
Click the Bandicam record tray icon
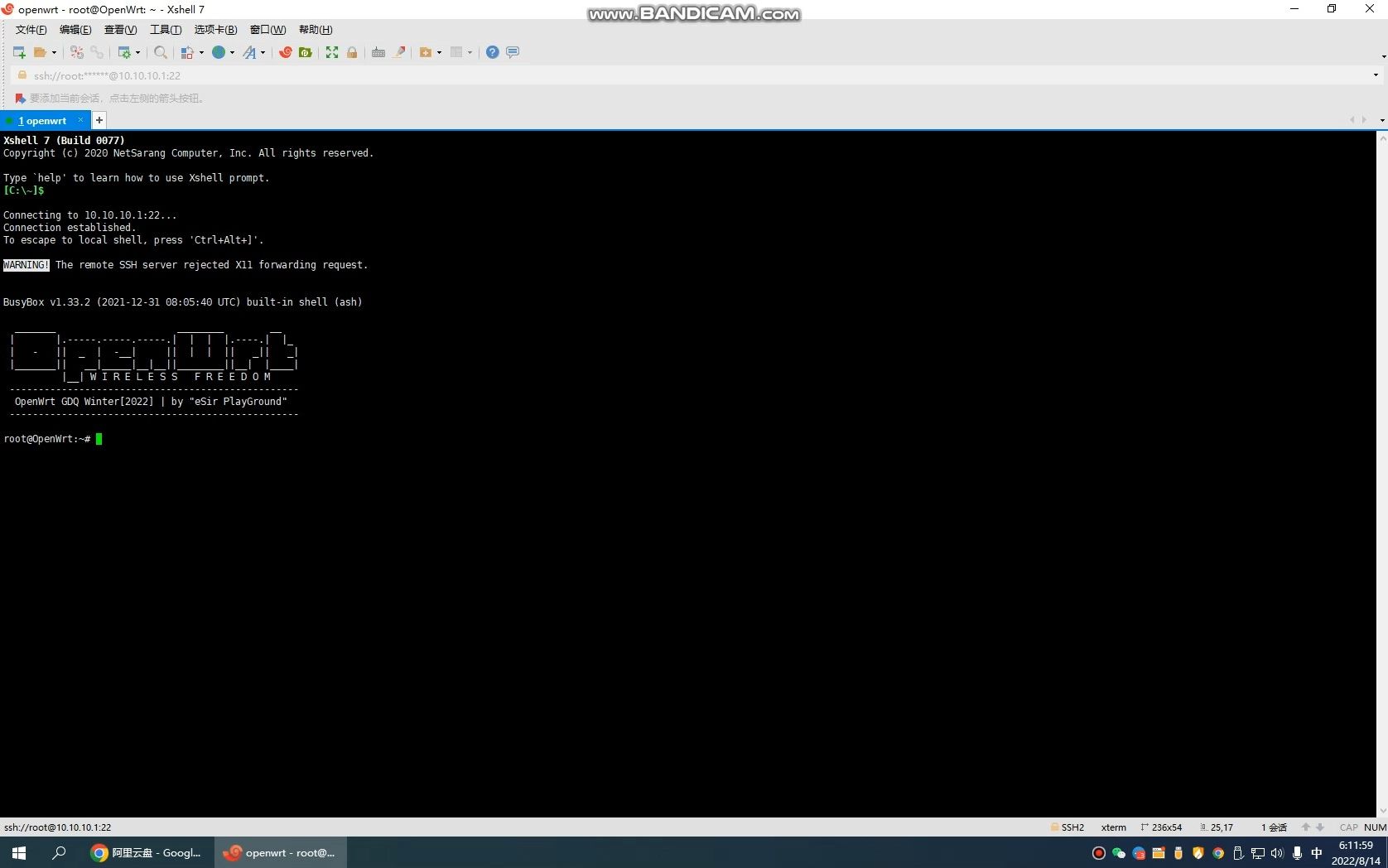1099,853
